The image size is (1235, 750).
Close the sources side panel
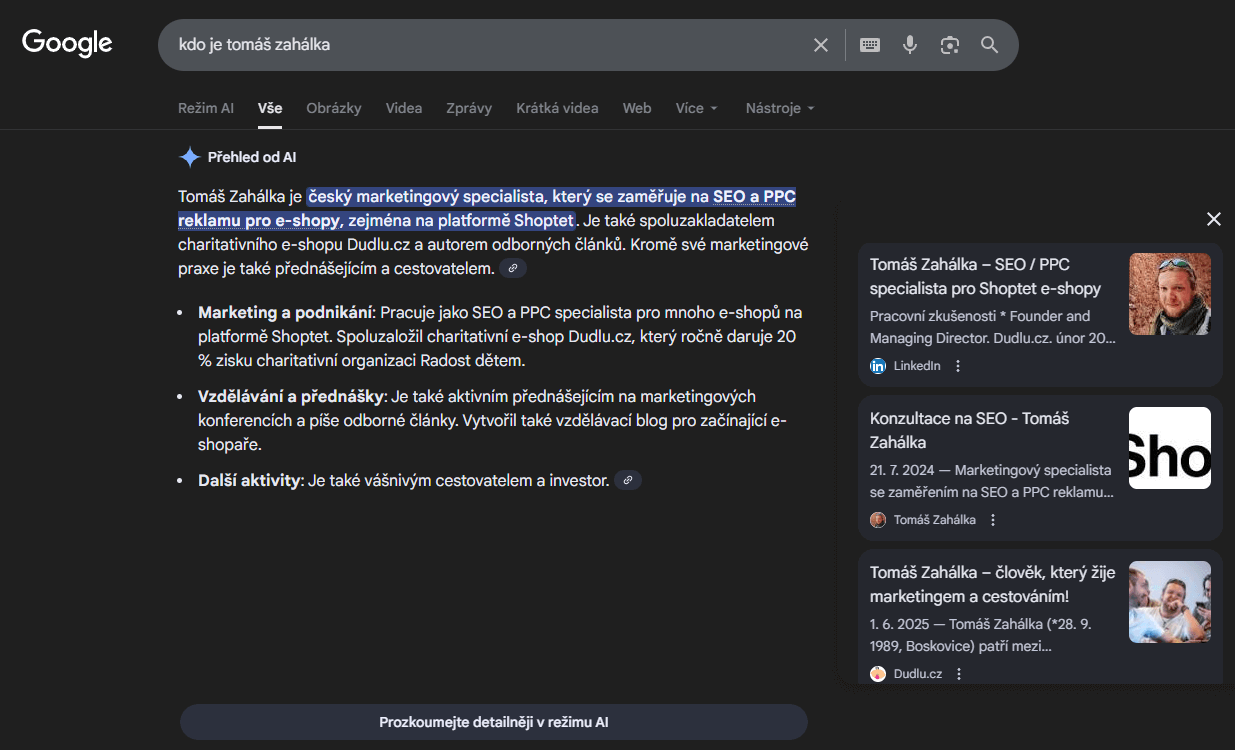1214,219
